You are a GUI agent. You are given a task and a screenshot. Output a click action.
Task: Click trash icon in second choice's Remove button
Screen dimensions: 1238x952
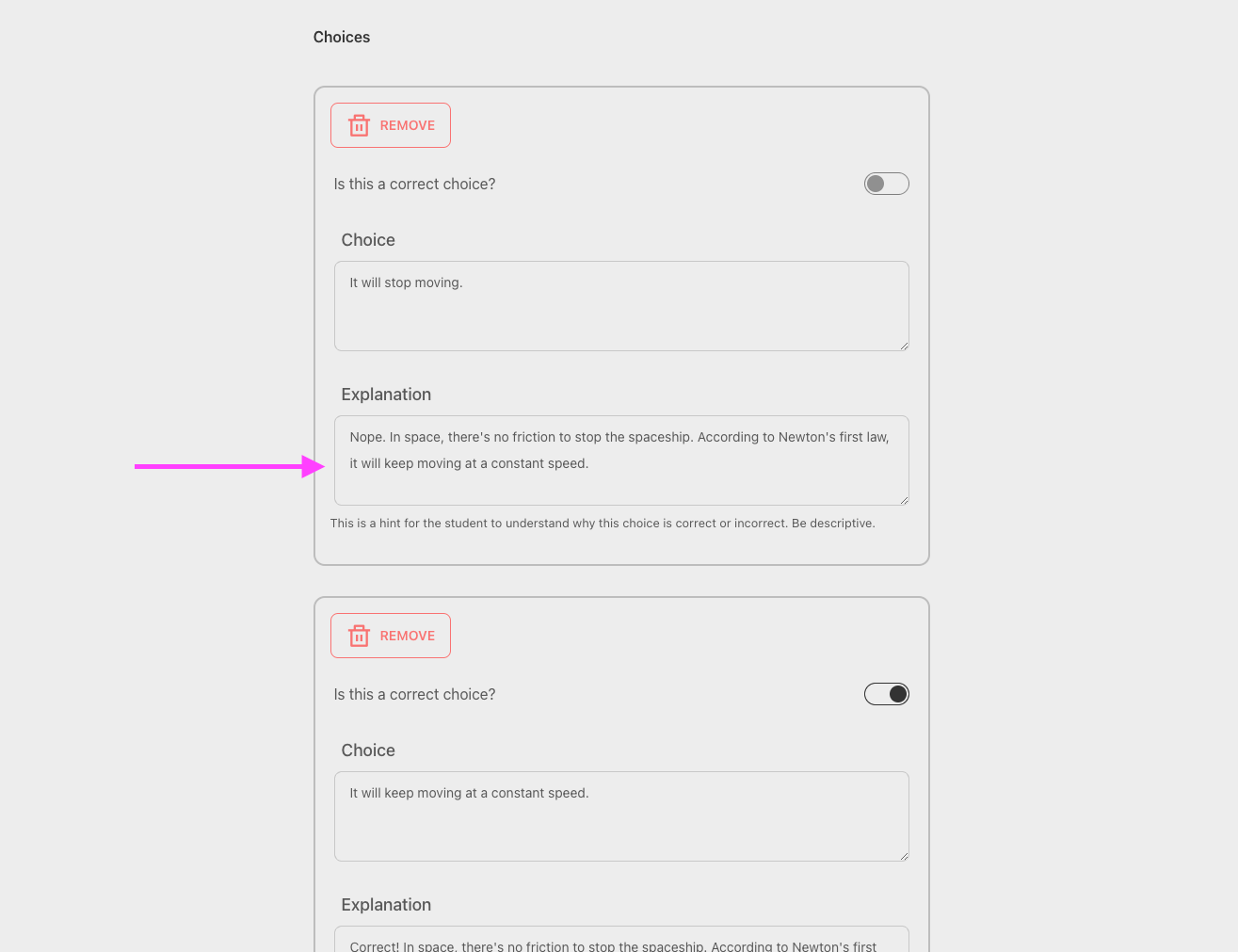(x=359, y=636)
